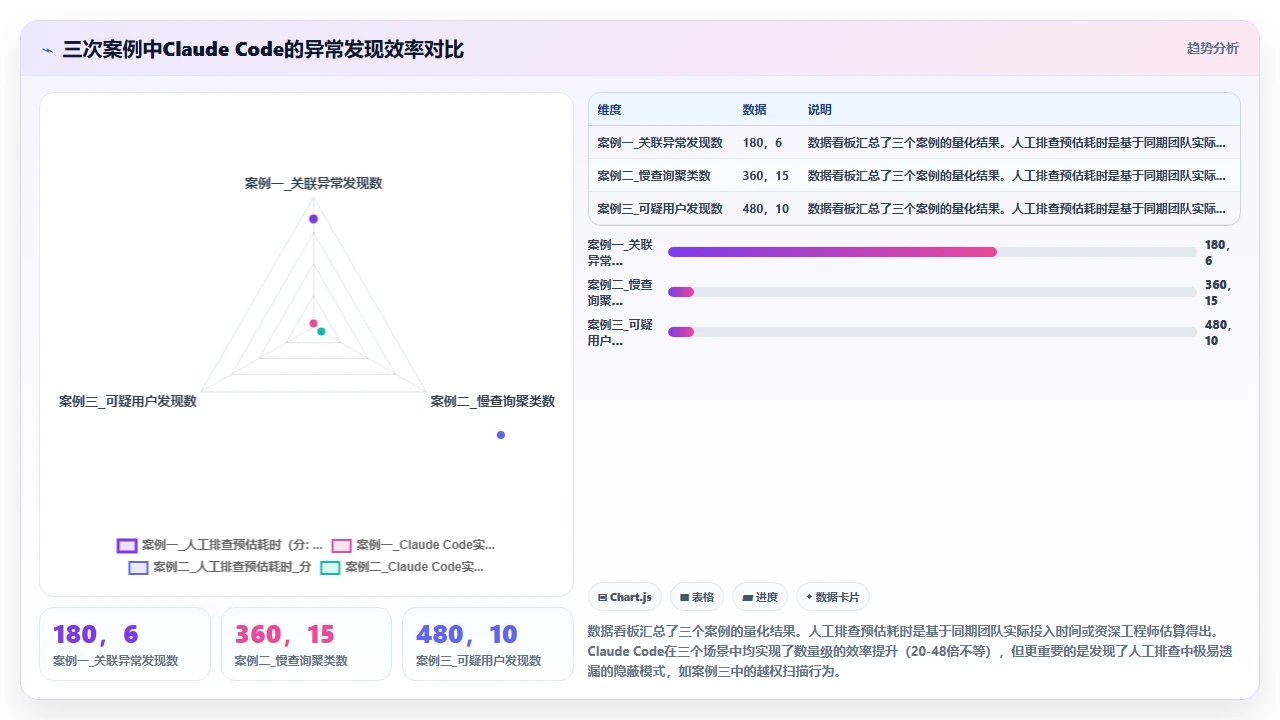Click the 180, 6 value beside first progress bar
The height and width of the screenshot is (720, 1280).
pos(1218,252)
